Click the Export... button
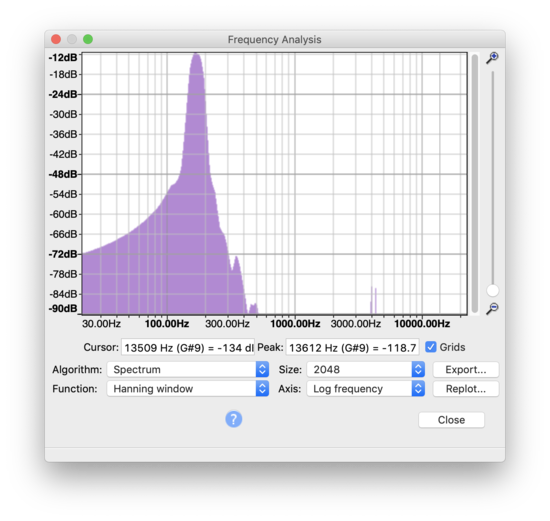The width and height of the screenshot is (550, 521). point(465,369)
